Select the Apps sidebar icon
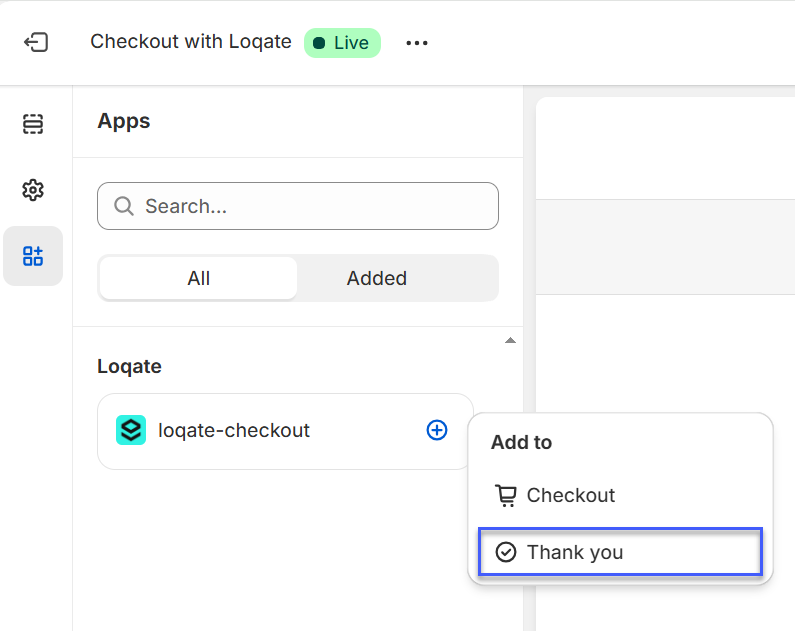The image size is (795, 631). 33,256
